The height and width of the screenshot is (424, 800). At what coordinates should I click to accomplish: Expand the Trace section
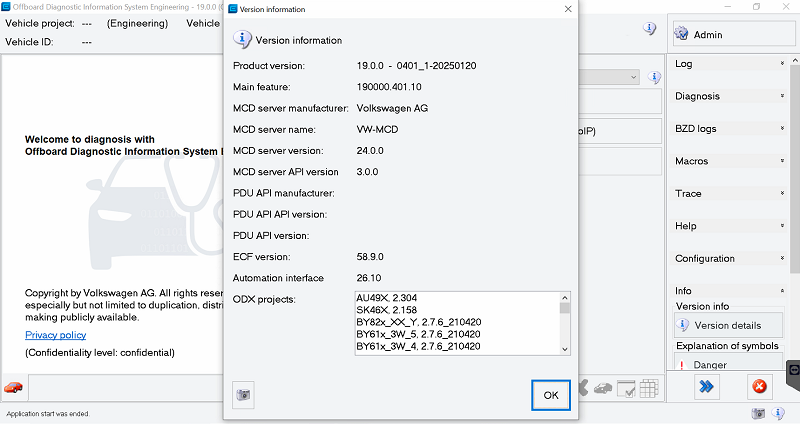(x=730, y=193)
